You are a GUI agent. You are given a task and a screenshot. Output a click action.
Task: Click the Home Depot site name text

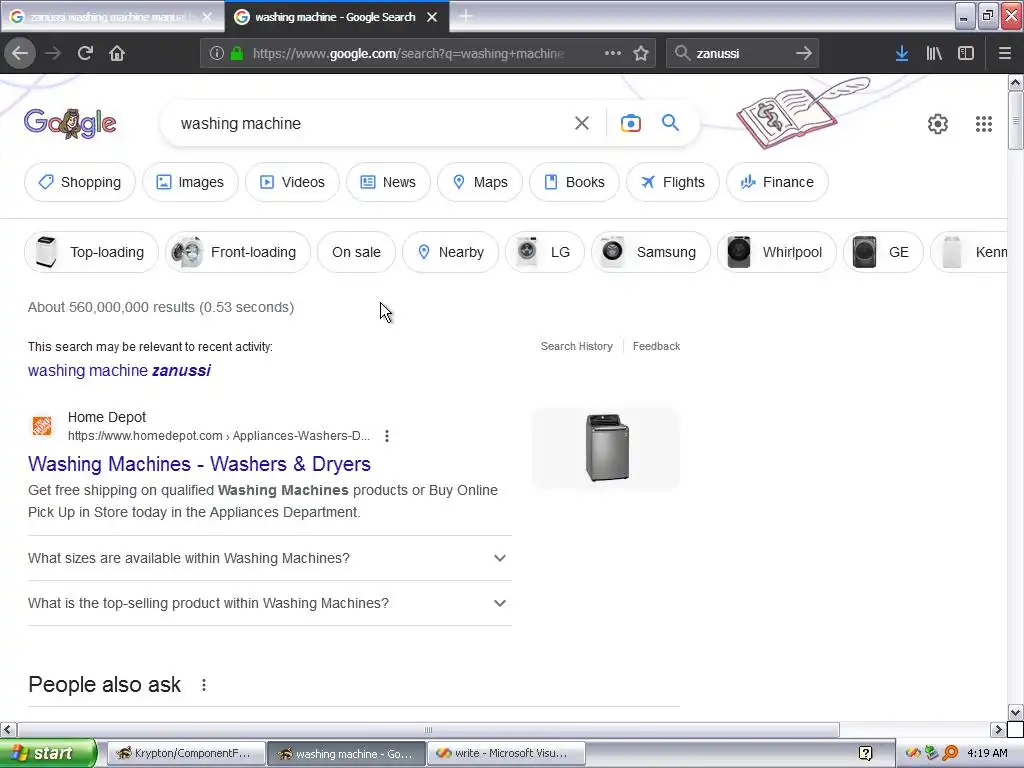(107, 417)
